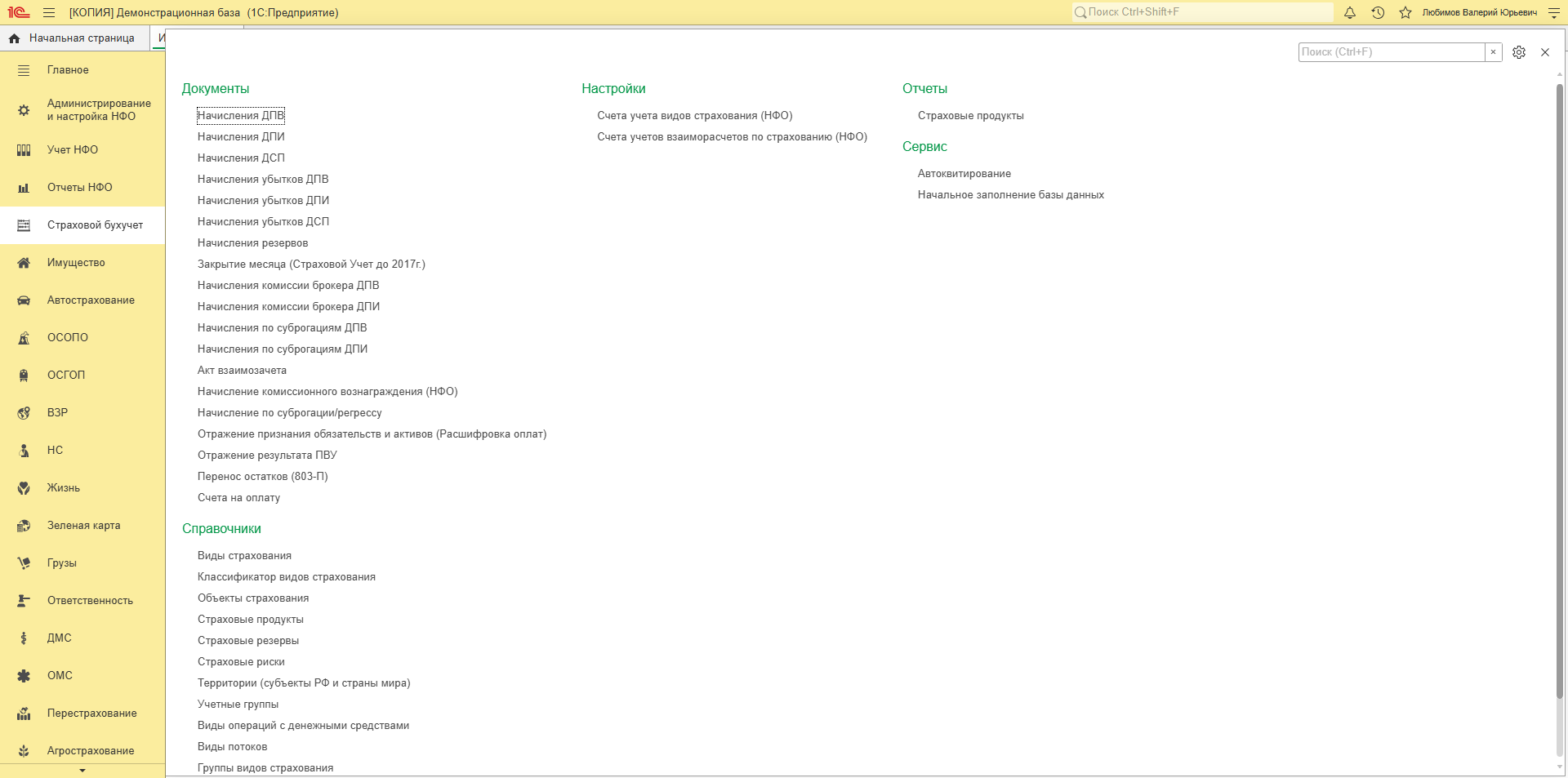Open notifications bell icon
Viewport: 1568px width, 778px height.
click(x=1350, y=12)
